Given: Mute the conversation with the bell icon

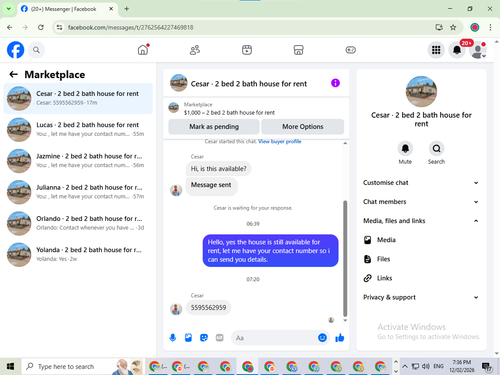Looking at the screenshot, I should tap(405, 148).
